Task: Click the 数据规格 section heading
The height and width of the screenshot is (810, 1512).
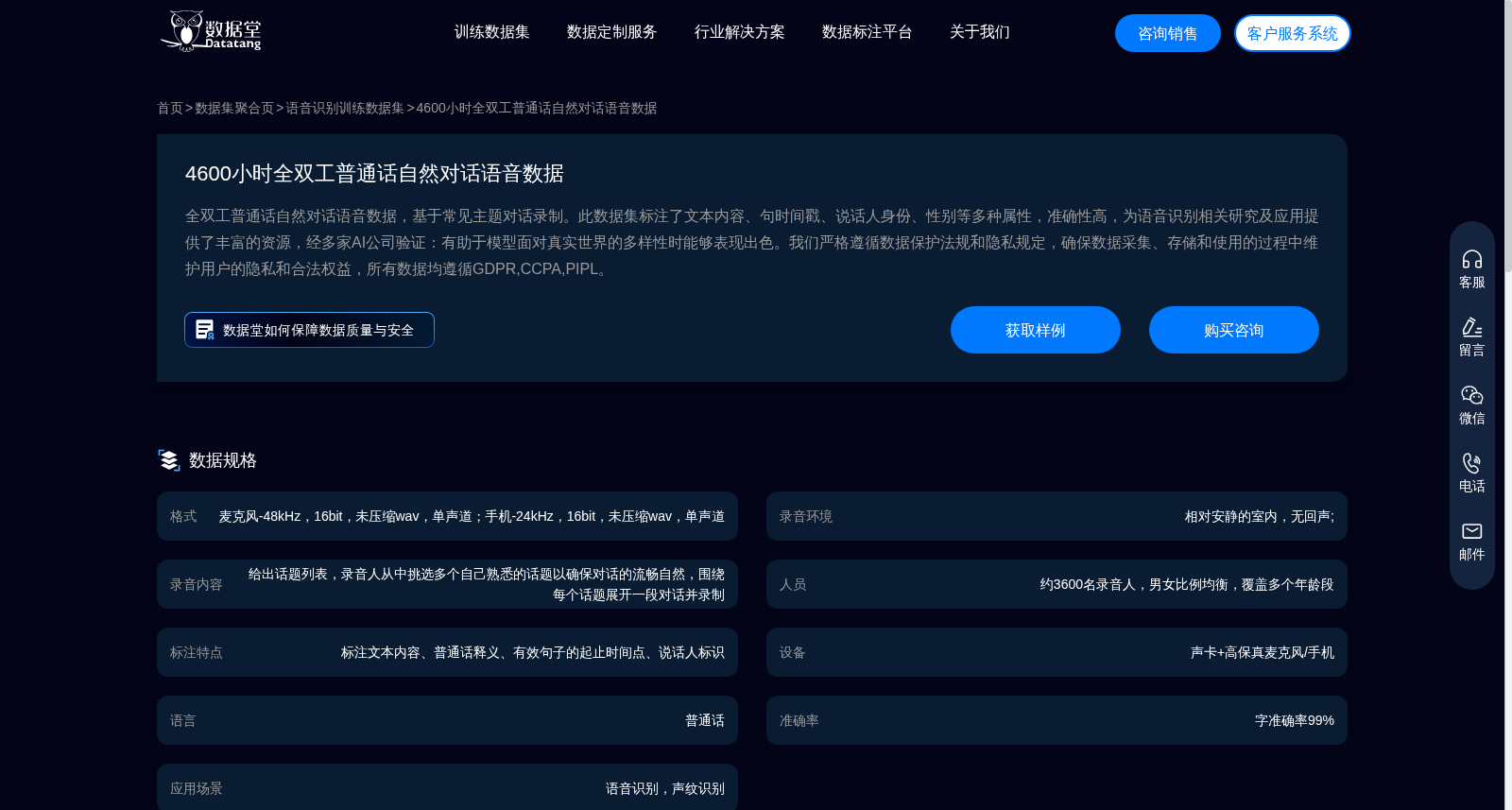Action: (223, 460)
